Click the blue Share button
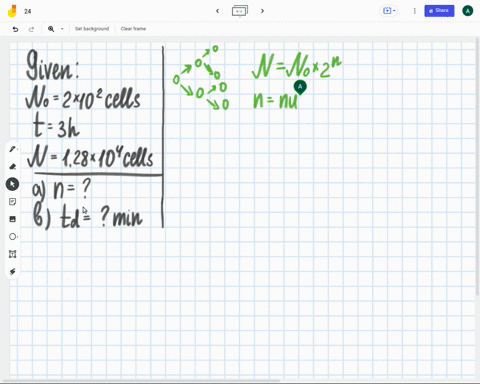This screenshot has width=480, height=384. pos(439,11)
